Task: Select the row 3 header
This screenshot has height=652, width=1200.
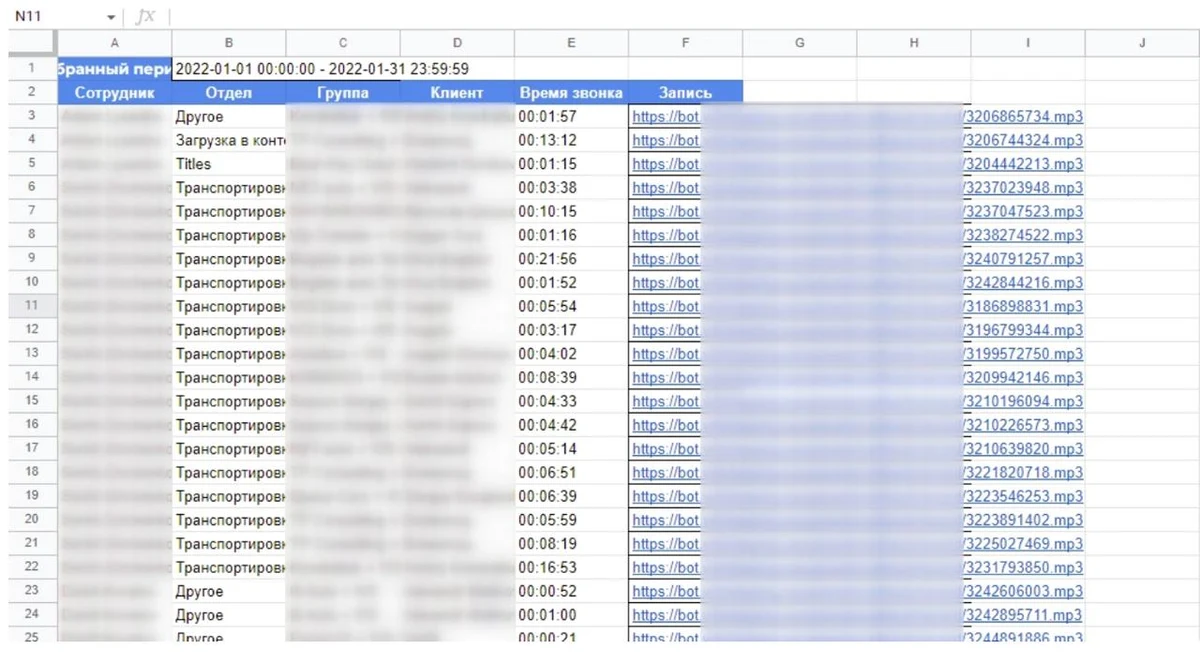Action: pos(32,116)
